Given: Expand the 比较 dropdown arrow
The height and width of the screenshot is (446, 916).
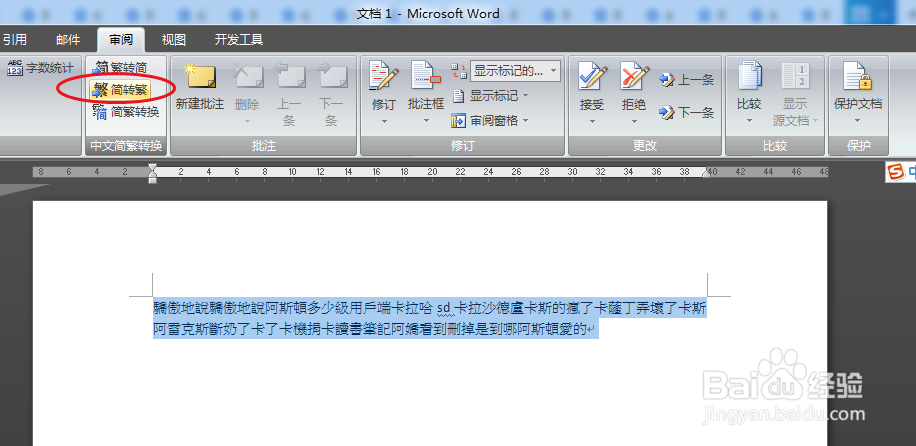Looking at the screenshot, I should 749,122.
